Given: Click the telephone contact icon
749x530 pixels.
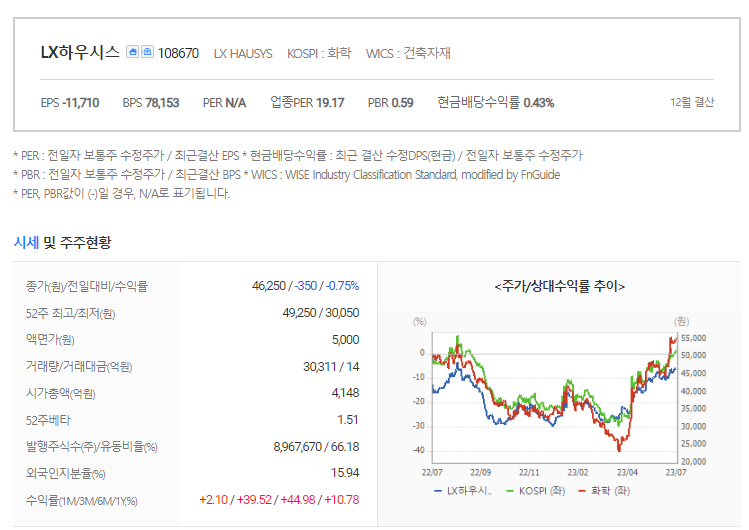Looking at the screenshot, I should pos(147,52).
